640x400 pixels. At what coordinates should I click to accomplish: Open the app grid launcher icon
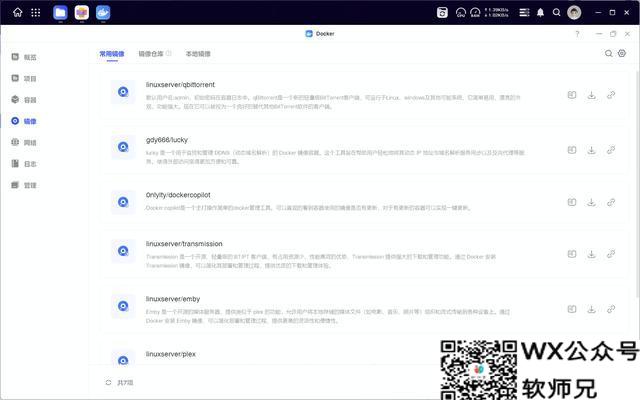(x=36, y=13)
